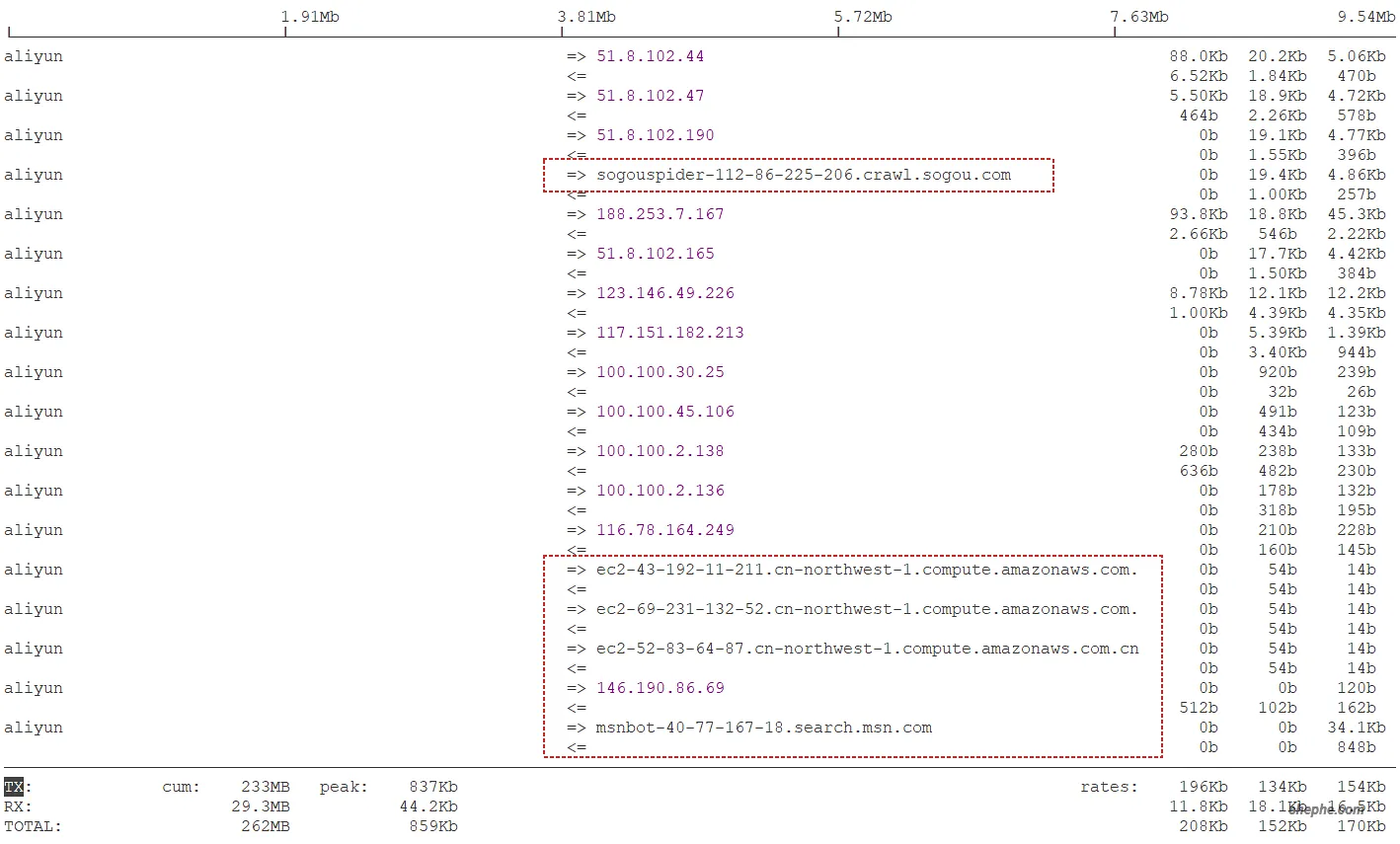
Task: Click the 1.91Mb scale marker
Action: [310, 17]
